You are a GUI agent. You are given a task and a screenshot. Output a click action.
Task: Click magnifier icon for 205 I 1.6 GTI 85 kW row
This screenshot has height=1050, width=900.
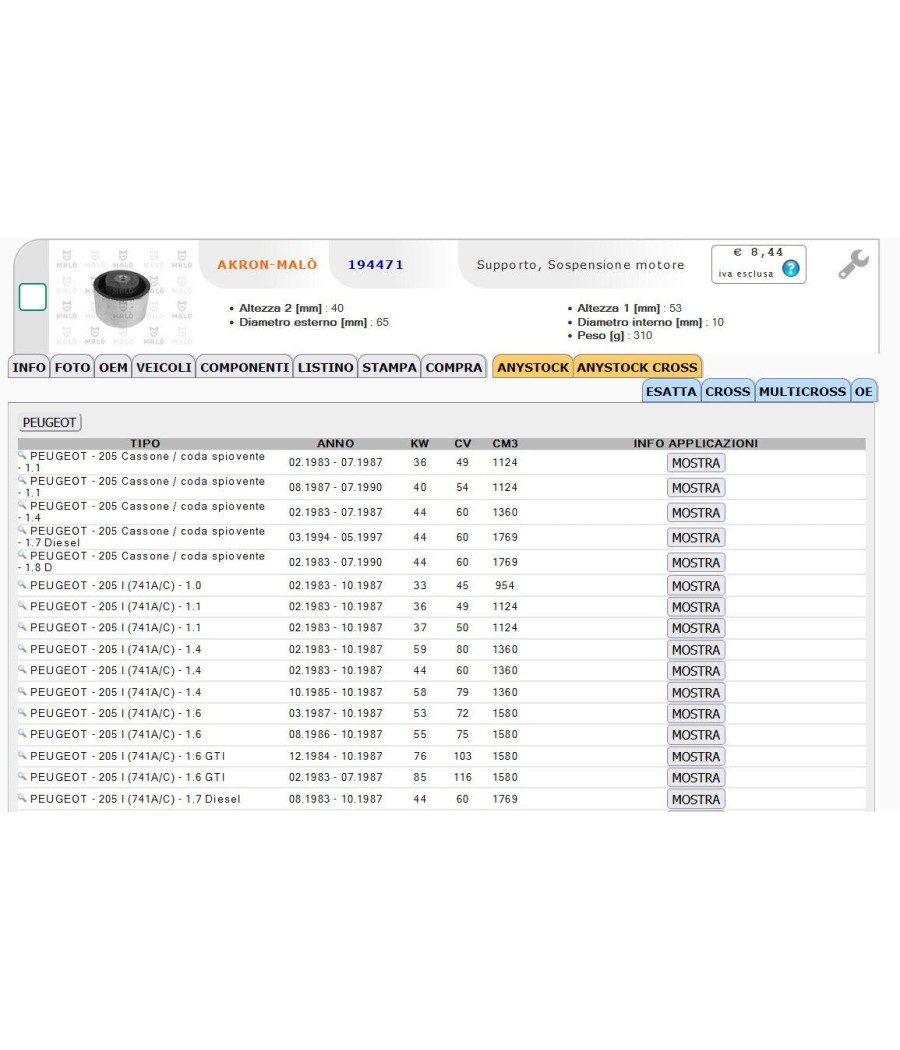pos(22,776)
